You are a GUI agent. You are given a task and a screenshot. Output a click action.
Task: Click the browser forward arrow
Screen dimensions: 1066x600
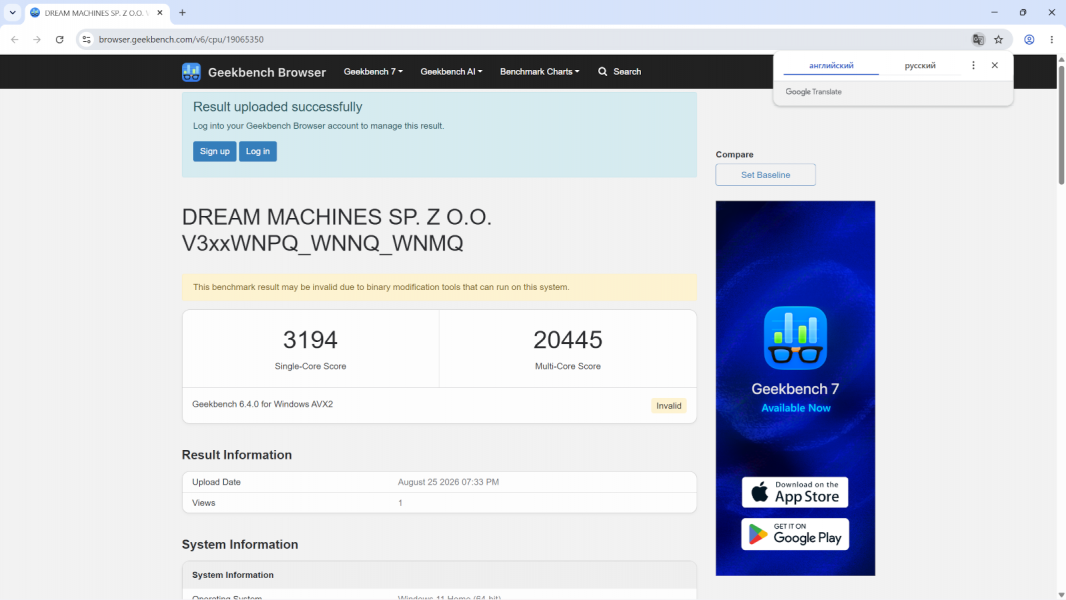coord(37,39)
